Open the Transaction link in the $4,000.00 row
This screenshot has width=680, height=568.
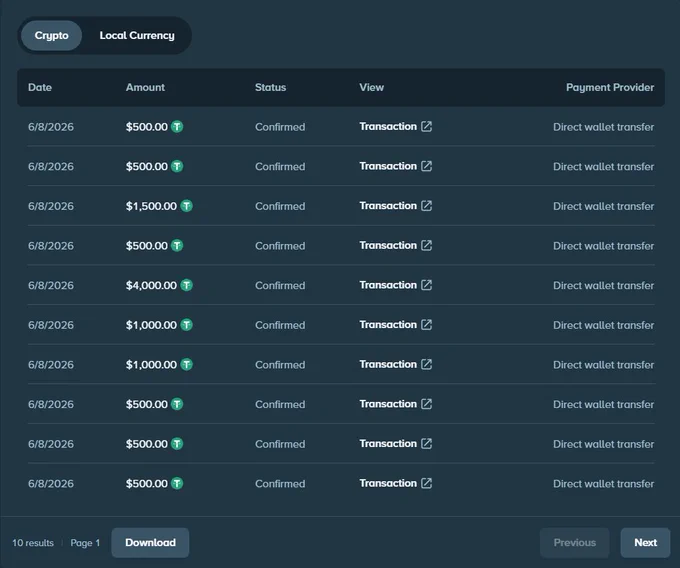(x=388, y=285)
